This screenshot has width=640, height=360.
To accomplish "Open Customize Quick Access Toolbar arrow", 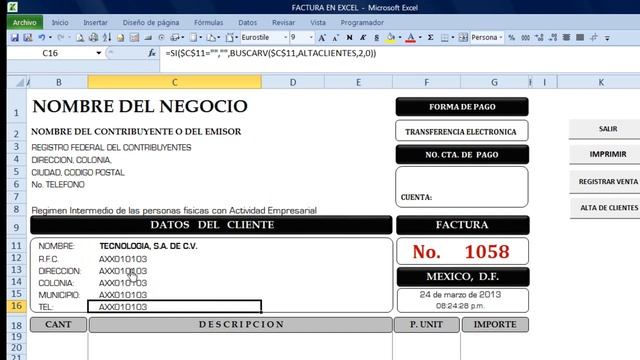I will 607,38.
